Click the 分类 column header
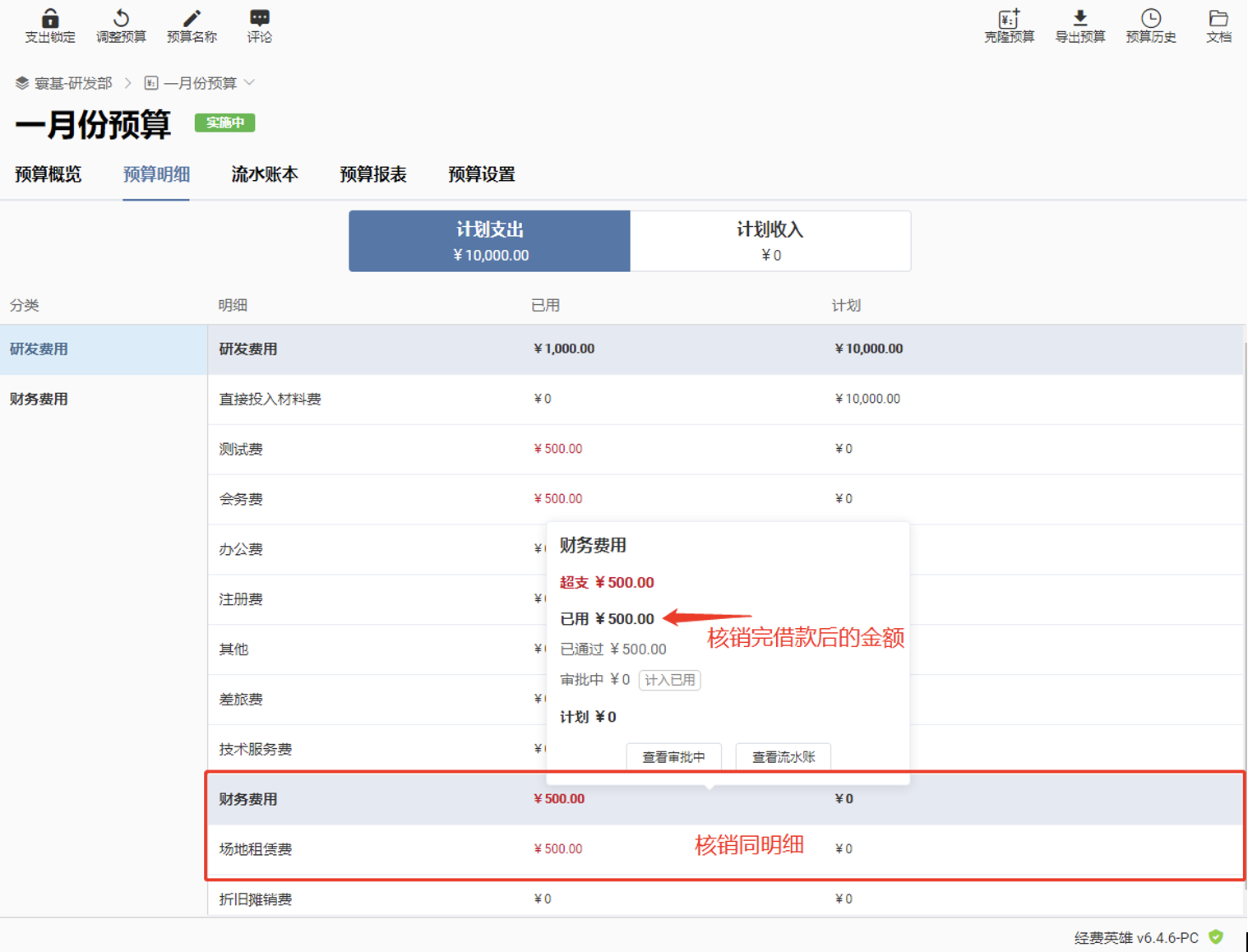 pyautogui.click(x=24, y=306)
